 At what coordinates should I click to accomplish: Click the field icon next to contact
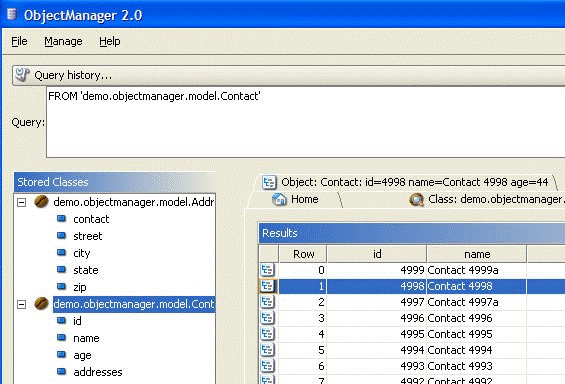click(x=62, y=218)
